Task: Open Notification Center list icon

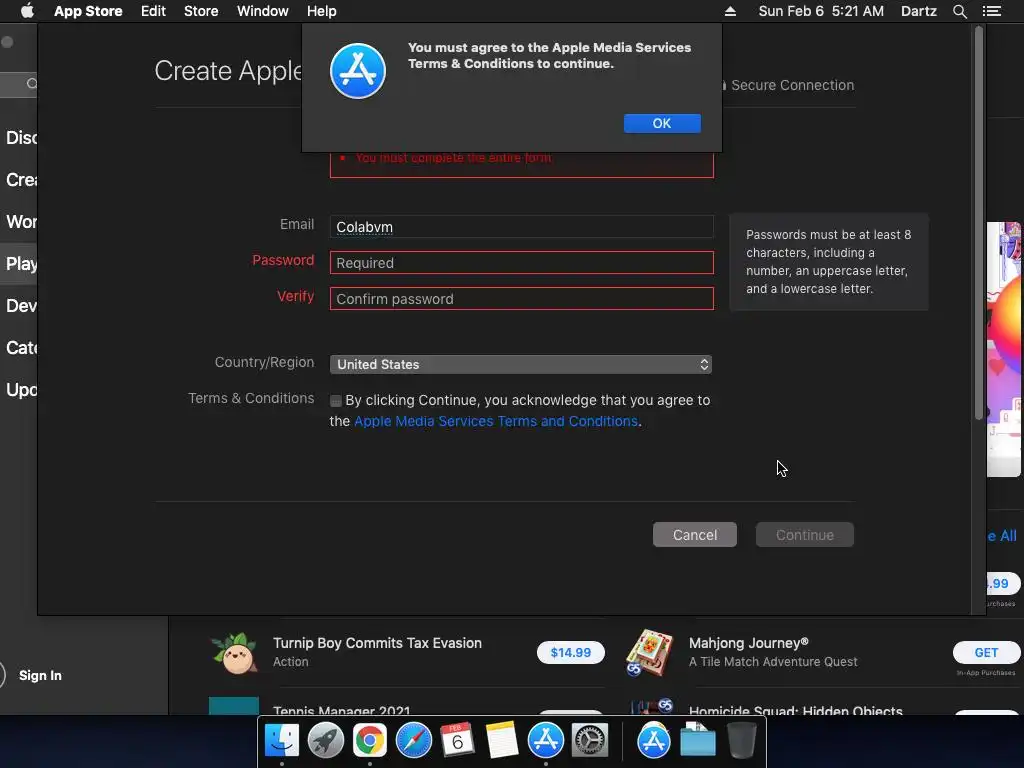Action: 991,11
